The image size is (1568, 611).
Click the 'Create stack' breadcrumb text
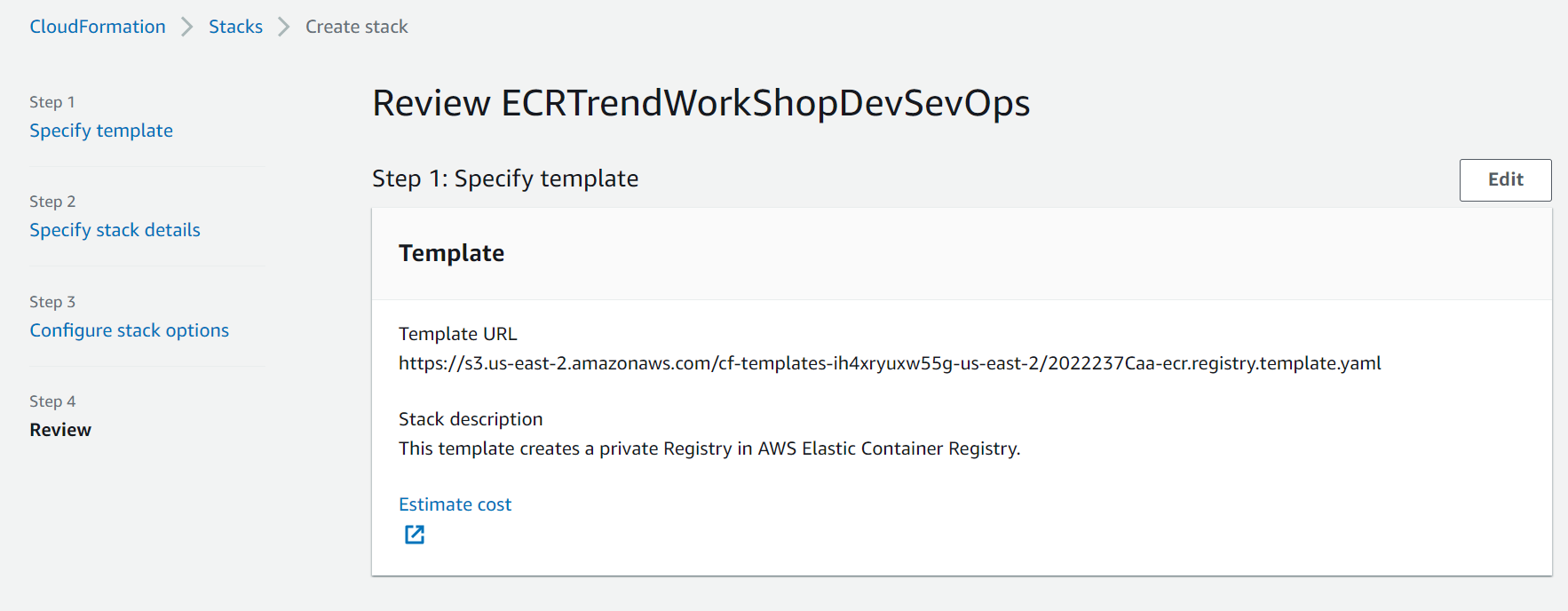point(357,27)
